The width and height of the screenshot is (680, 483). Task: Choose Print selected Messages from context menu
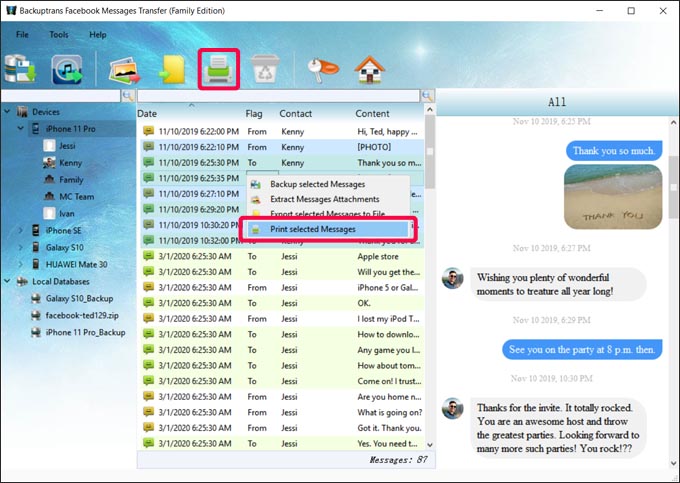click(328, 229)
